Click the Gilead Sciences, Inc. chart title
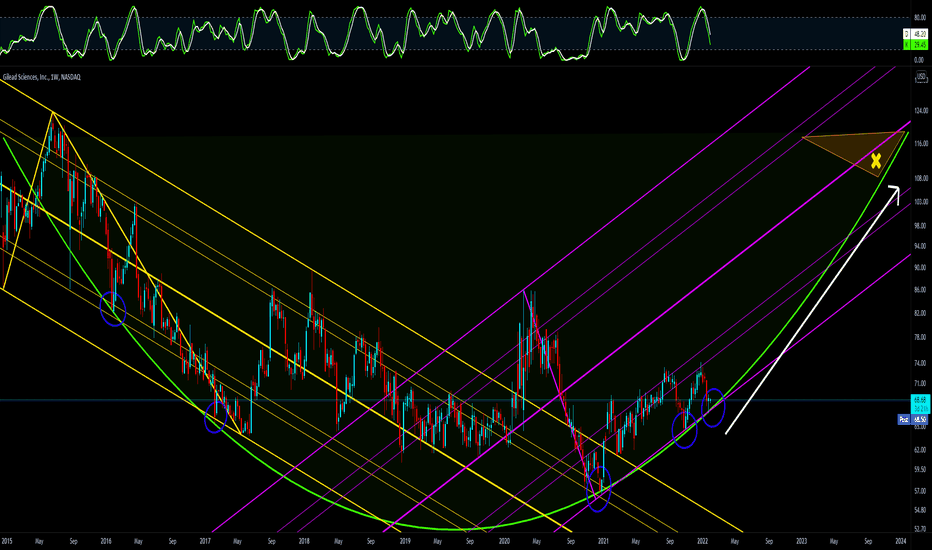The image size is (932, 550). coord(42,77)
